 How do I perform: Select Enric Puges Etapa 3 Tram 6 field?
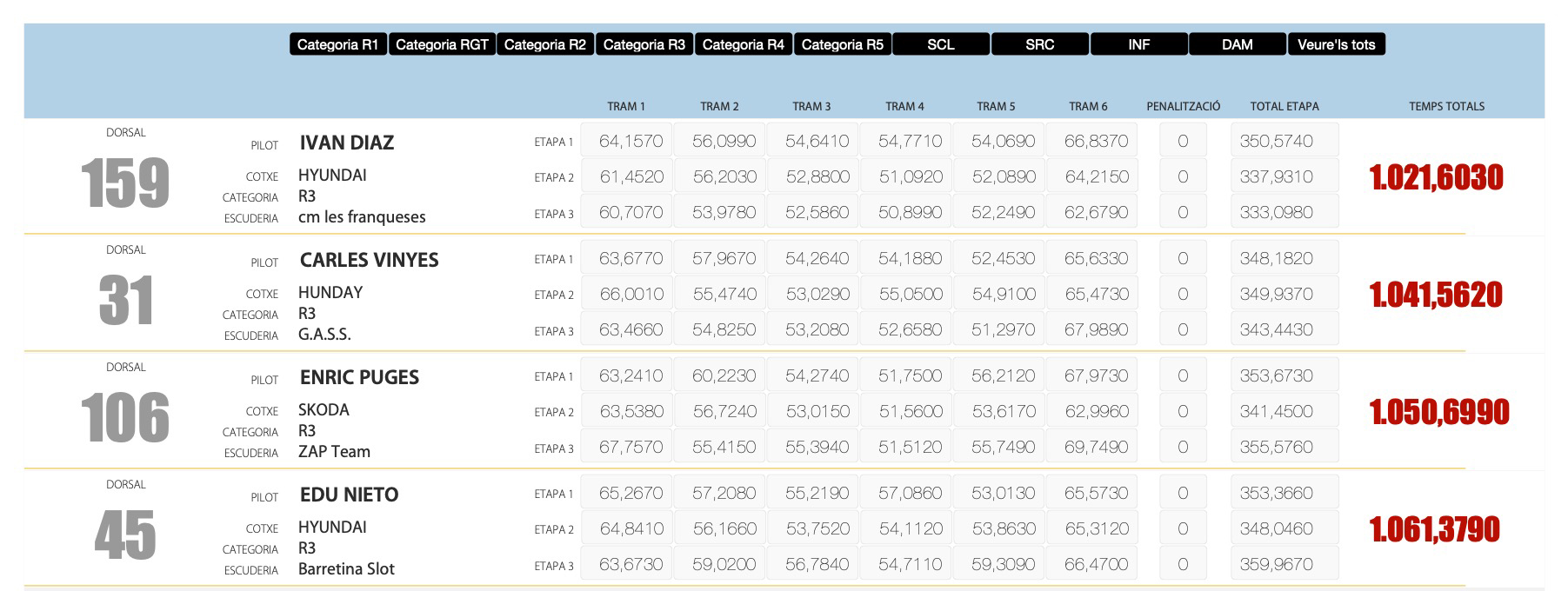click(x=1096, y=447)
